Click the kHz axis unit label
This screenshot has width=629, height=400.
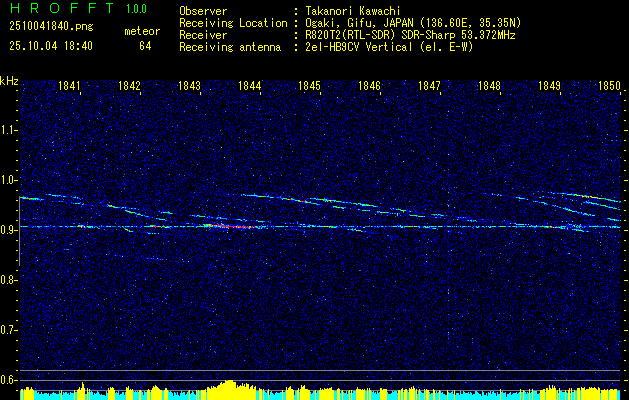(9, 81)
